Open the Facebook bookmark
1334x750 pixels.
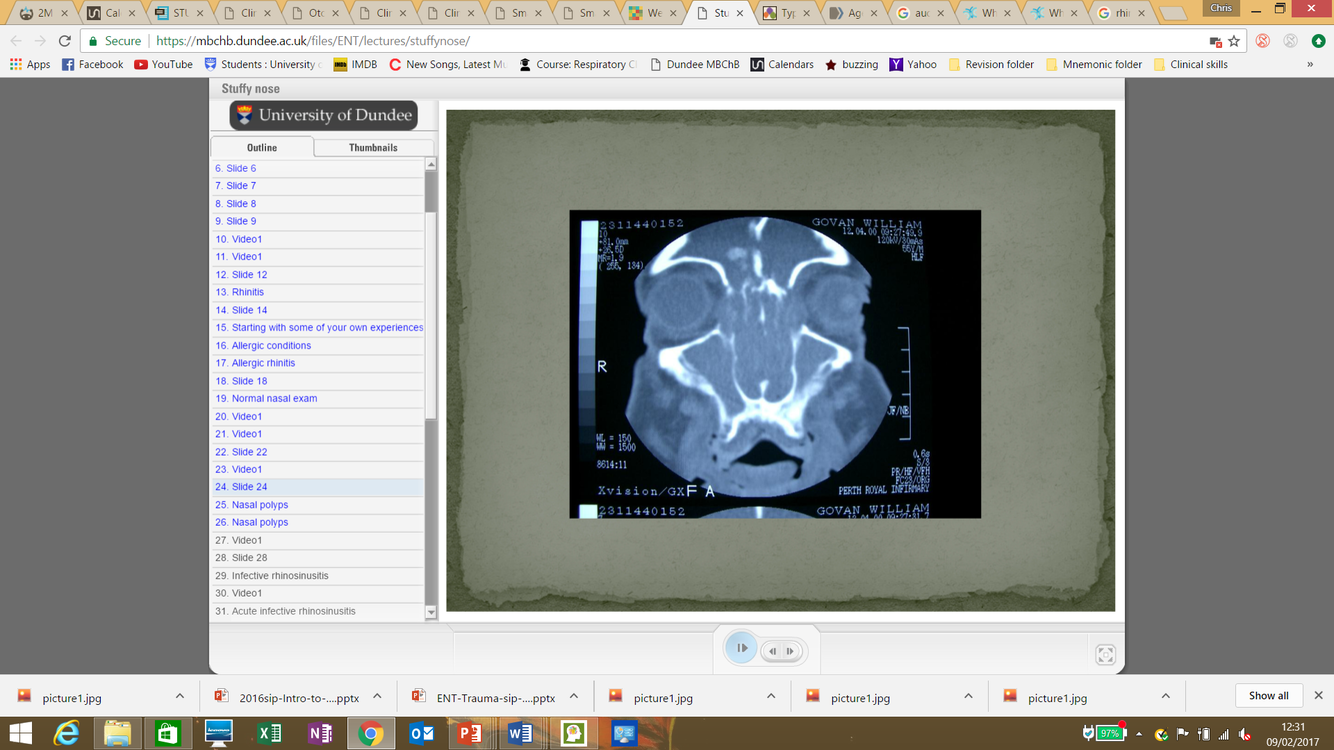(x=93, y=64)
